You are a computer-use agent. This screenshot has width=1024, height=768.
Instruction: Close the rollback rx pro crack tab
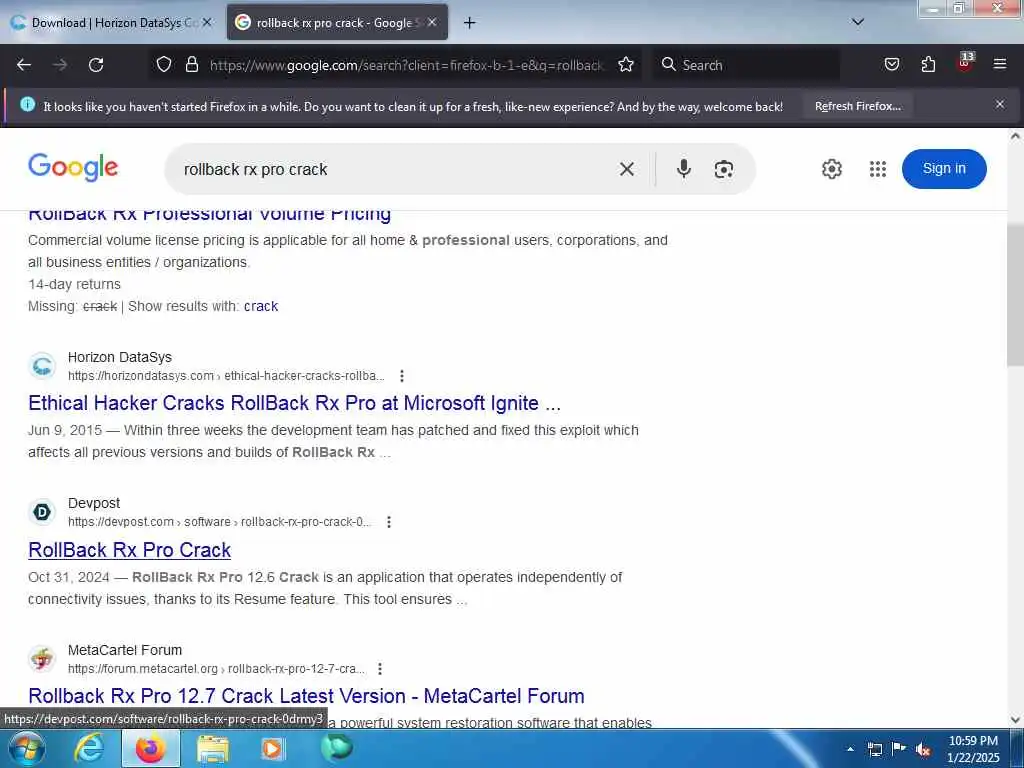point(432,23)
